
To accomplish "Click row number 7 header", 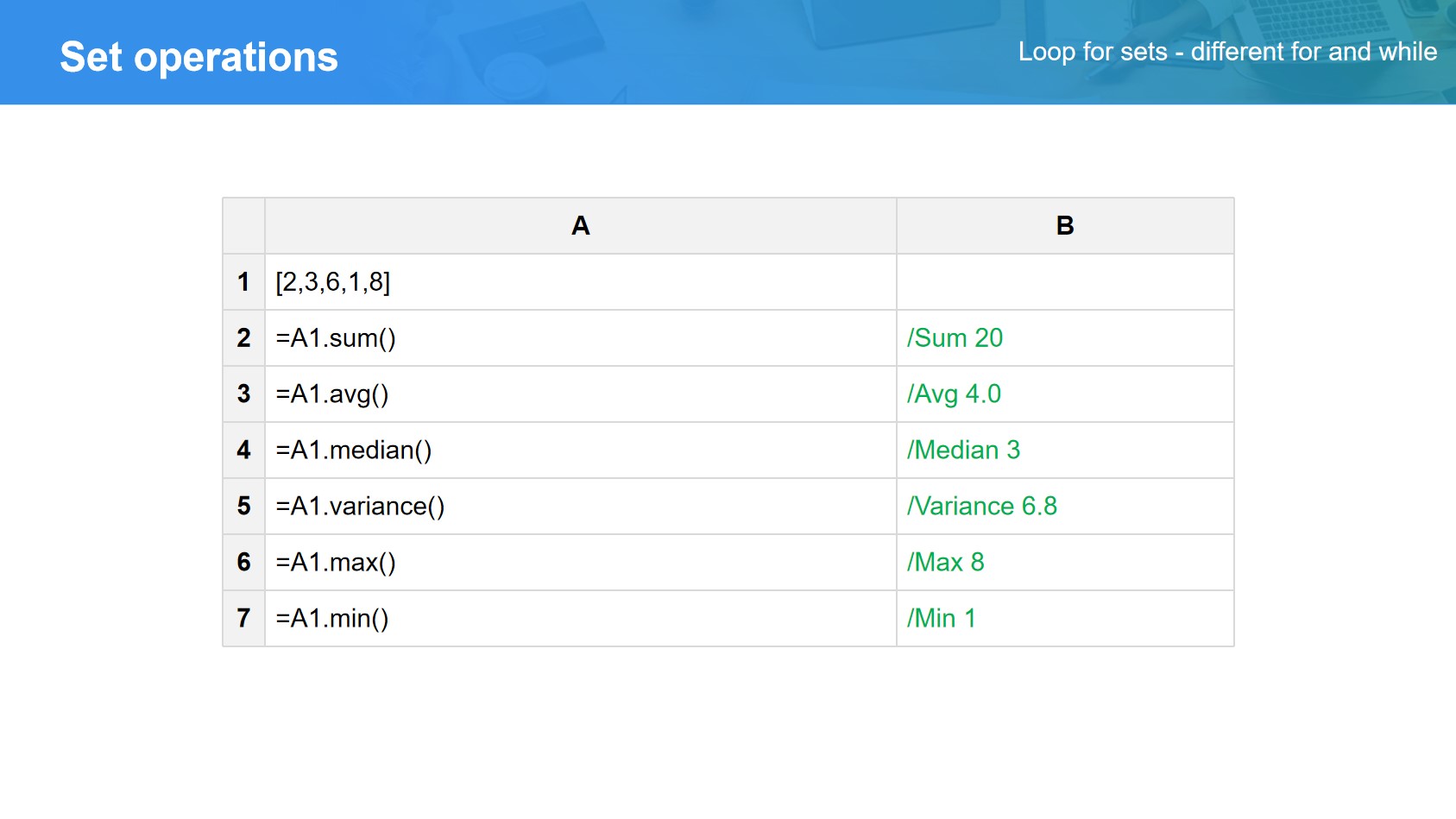I will coord(243,619).
